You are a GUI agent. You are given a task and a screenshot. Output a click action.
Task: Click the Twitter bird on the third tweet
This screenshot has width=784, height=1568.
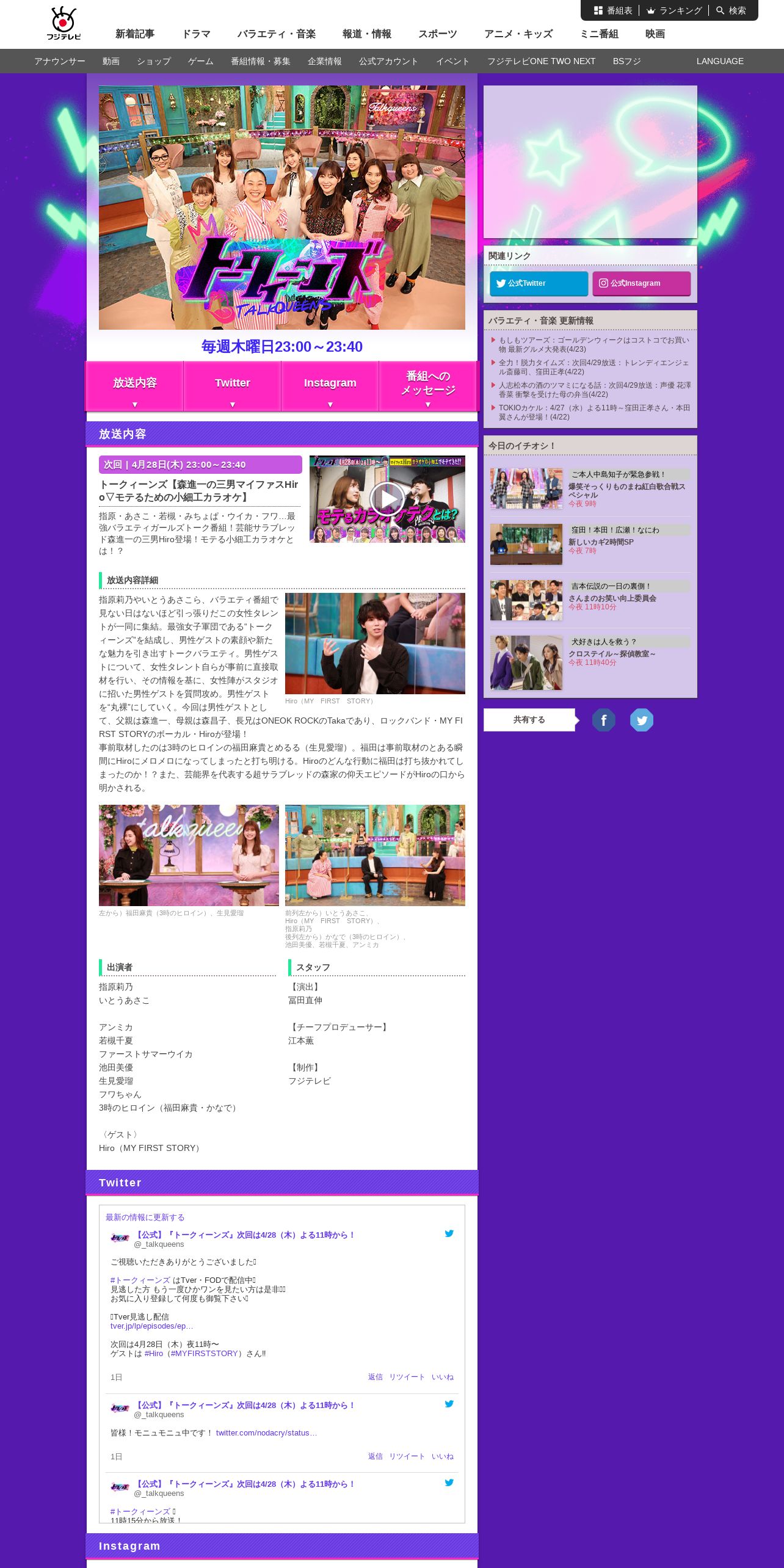pyautogui.click(x=449, y=1483)
